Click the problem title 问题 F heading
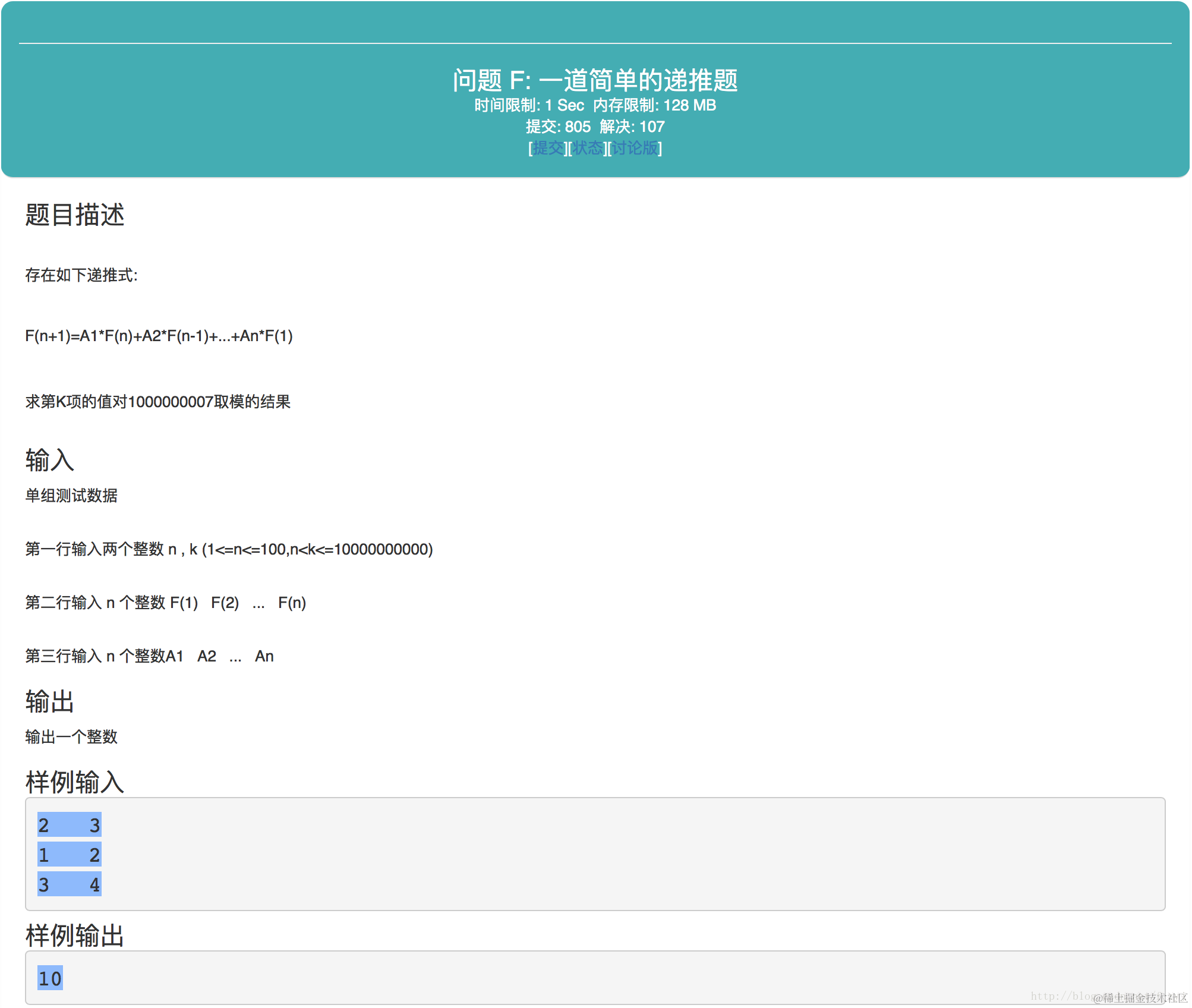This screenshot has width=1192, height=1008. (x=595, y=80)
